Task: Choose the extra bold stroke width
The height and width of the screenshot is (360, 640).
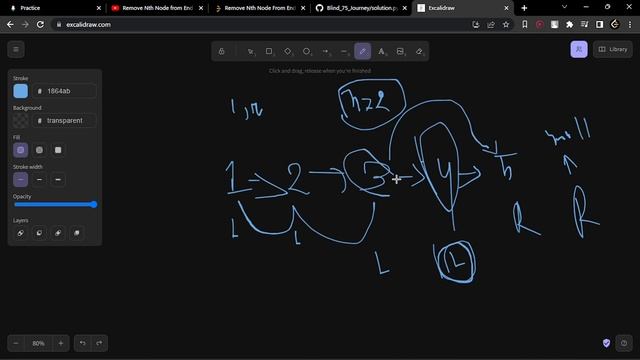Action: click(58, 180)
